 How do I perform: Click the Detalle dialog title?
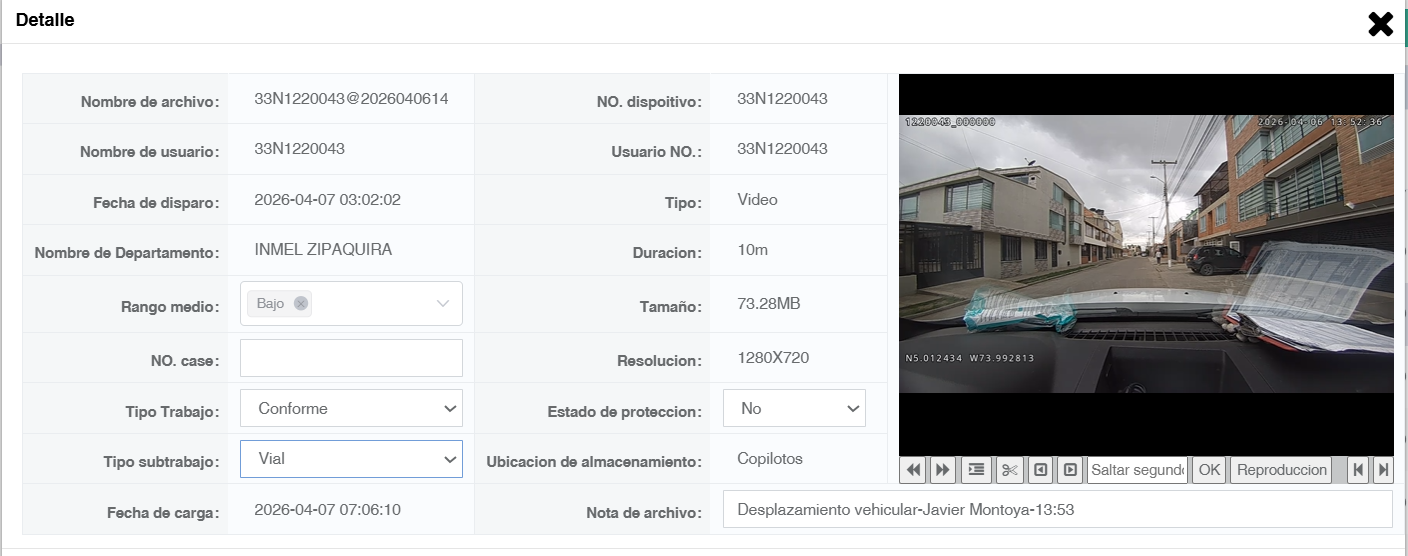45,20
